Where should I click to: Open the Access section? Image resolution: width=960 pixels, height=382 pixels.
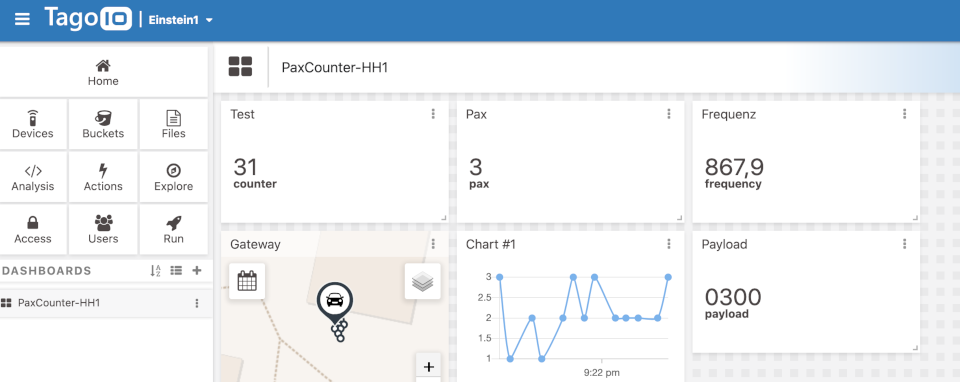(33, 230)
